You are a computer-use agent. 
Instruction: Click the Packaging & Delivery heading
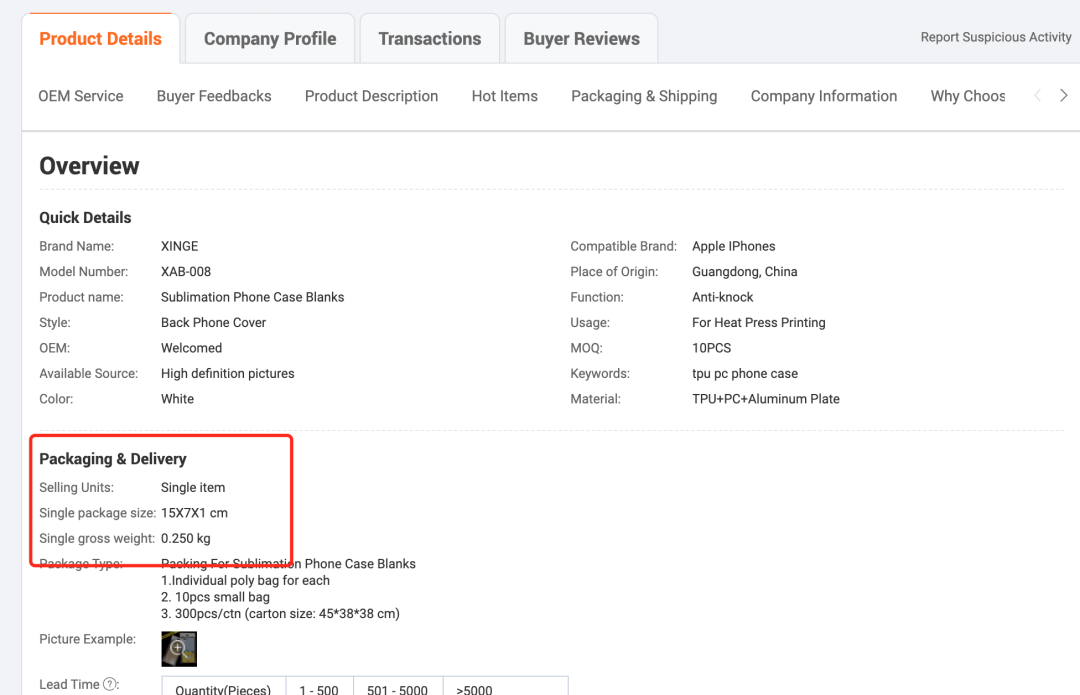(x=113, y=459)
